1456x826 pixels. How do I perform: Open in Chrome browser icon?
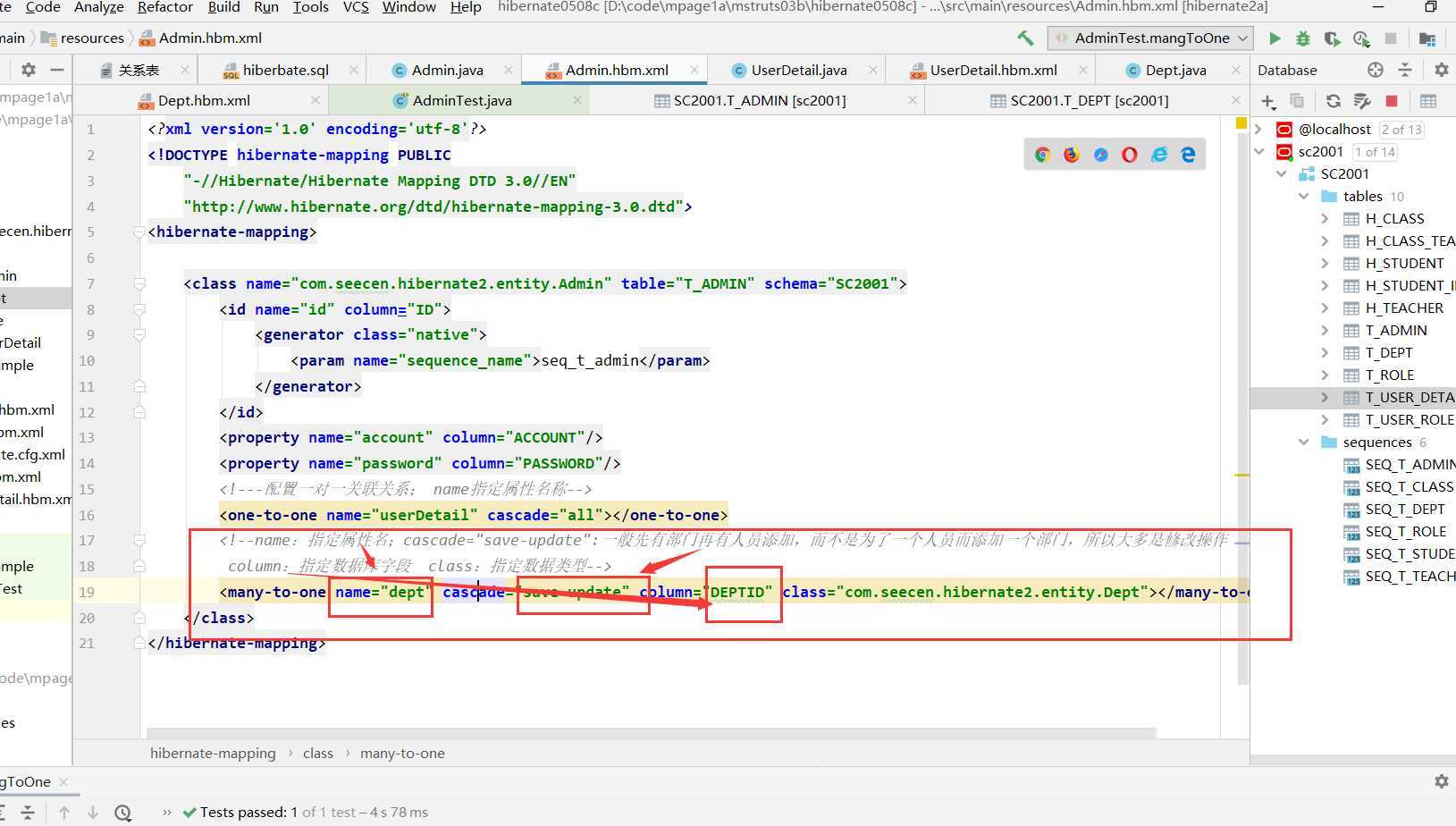click(1042, 155)
